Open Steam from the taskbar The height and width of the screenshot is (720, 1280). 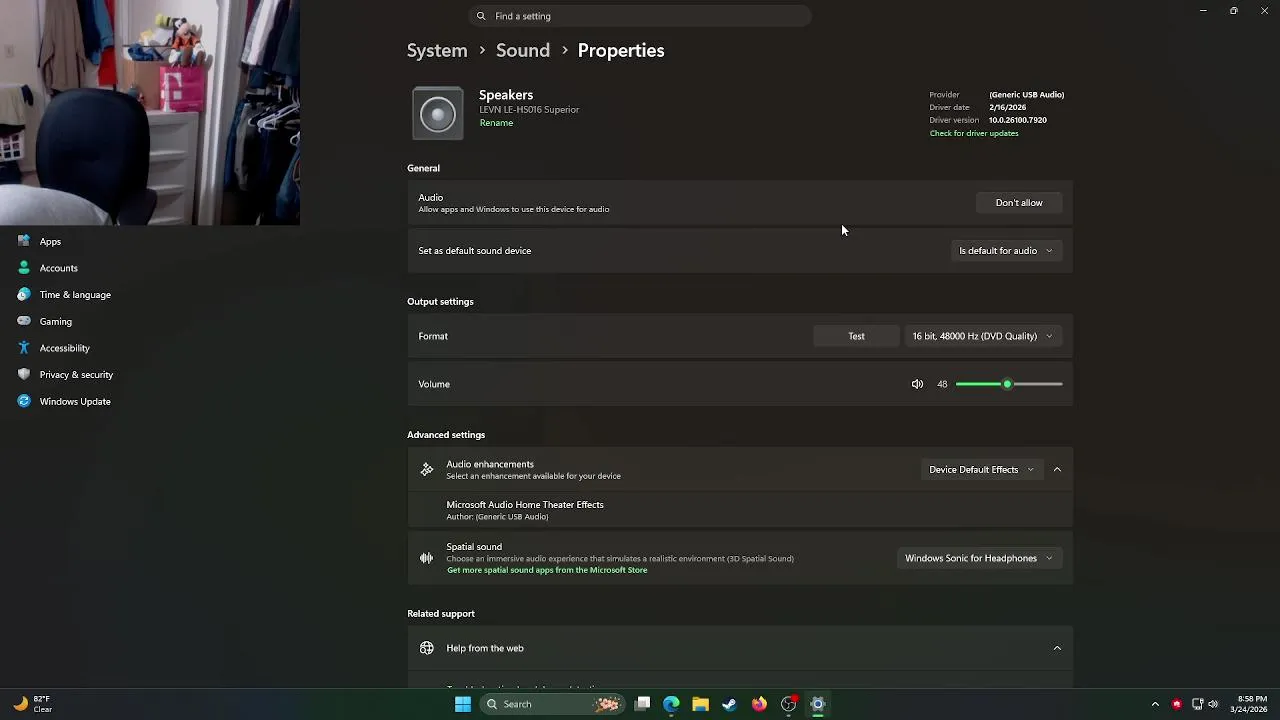point(729,704)
